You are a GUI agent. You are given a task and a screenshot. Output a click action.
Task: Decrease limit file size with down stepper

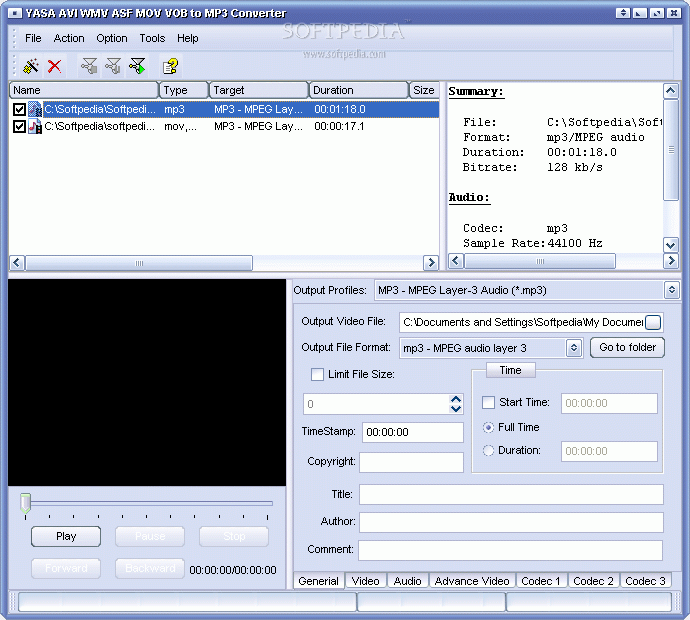click(456, 409)
